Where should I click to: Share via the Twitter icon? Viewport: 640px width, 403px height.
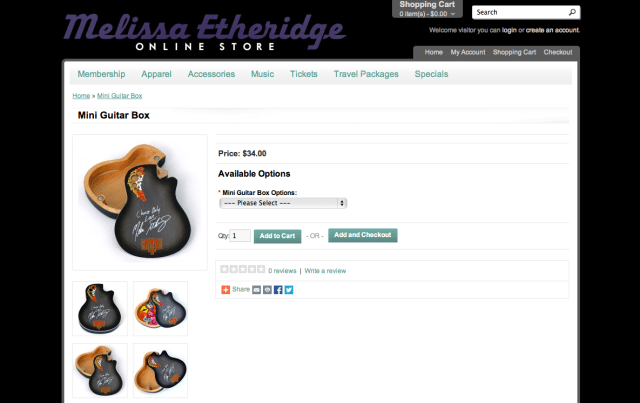click(x=289, y=290)
